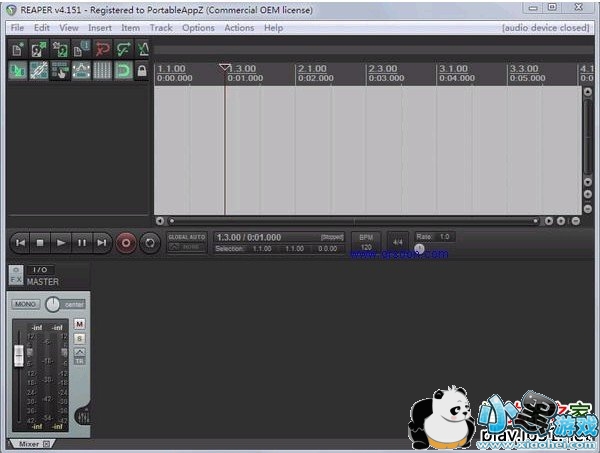This screenshot has height=453, width=600.
Task: Open the Insert menu
Action: tap(100, 28)
